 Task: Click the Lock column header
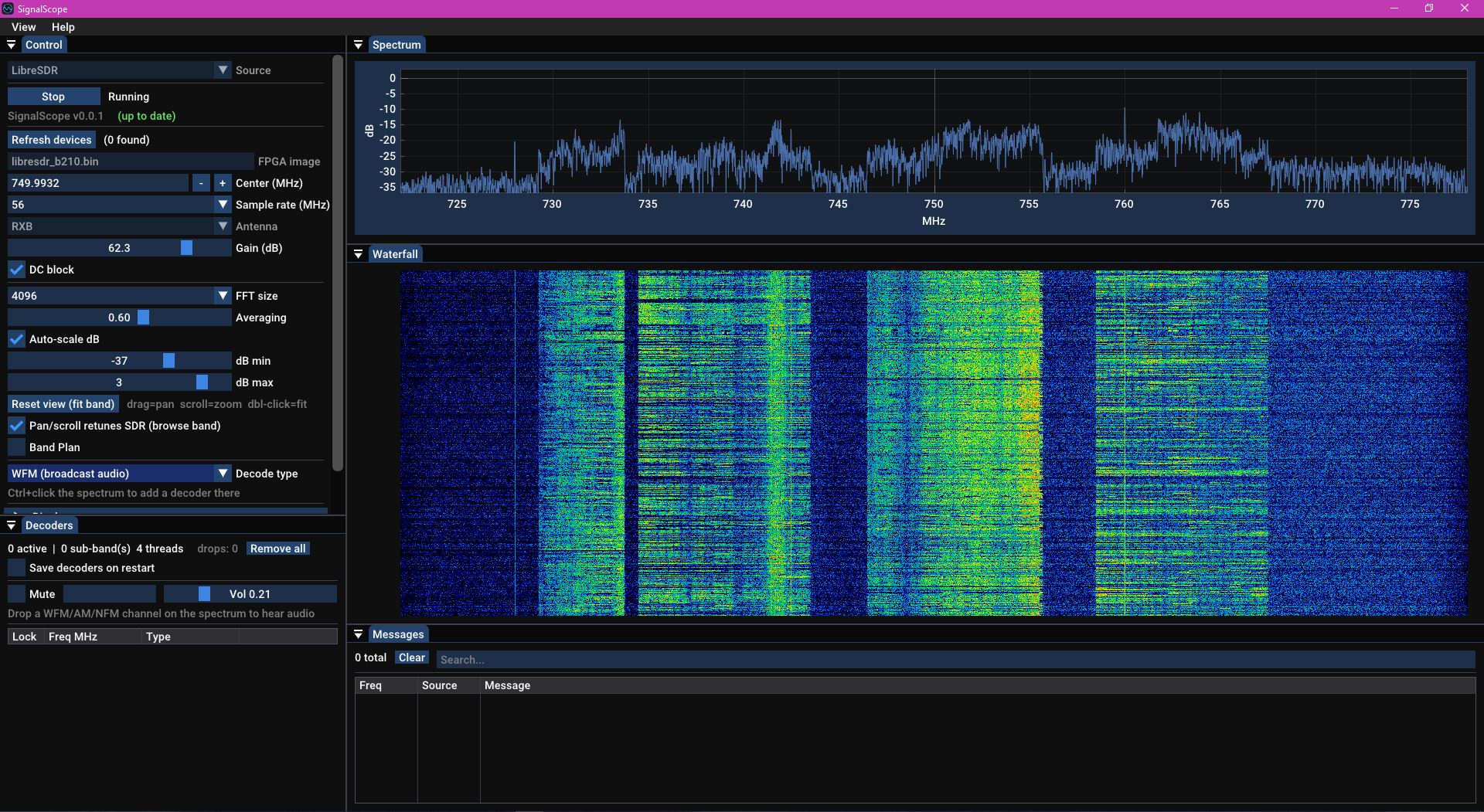(x=24, y=637)
